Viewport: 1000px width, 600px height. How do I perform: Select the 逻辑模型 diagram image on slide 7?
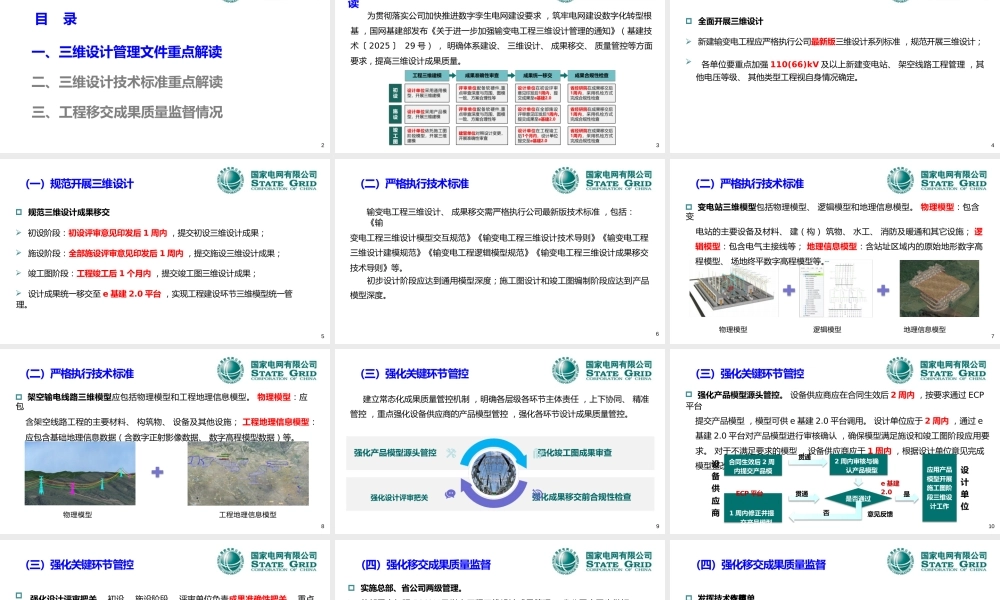pyautogui.click(x=835, y=291)
